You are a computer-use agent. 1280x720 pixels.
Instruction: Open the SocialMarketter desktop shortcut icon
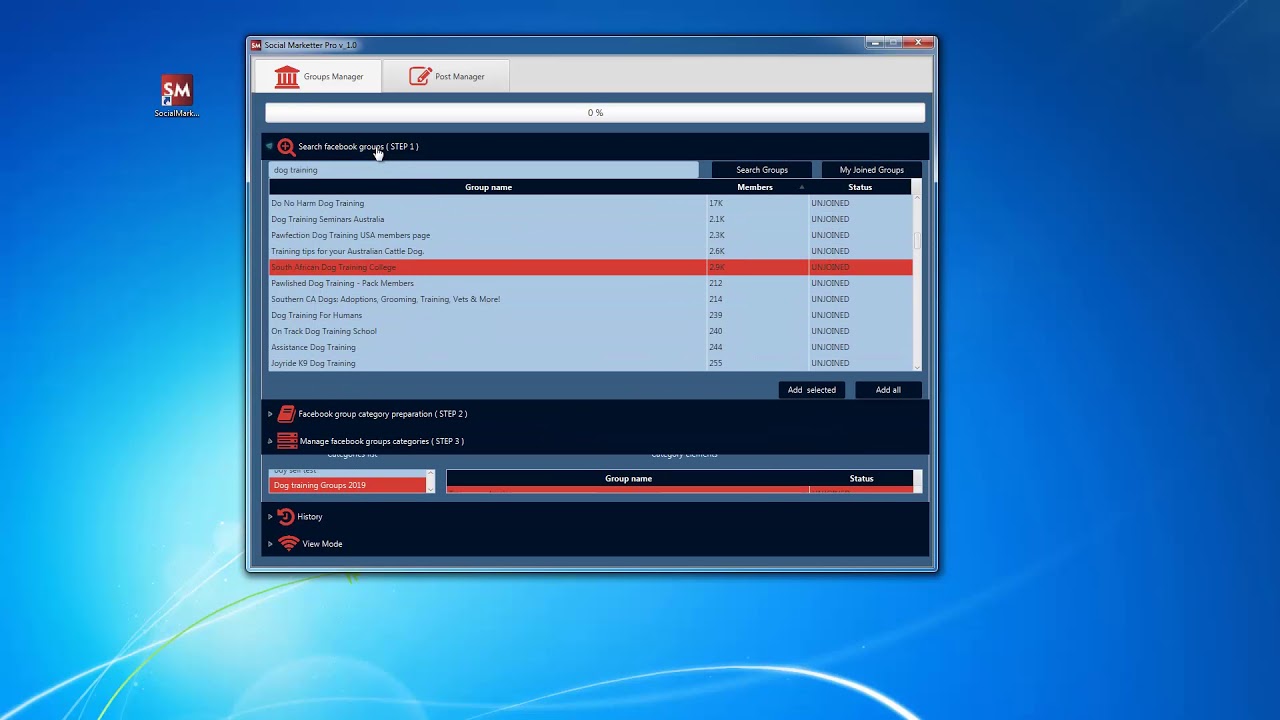(x=177, y=96)
